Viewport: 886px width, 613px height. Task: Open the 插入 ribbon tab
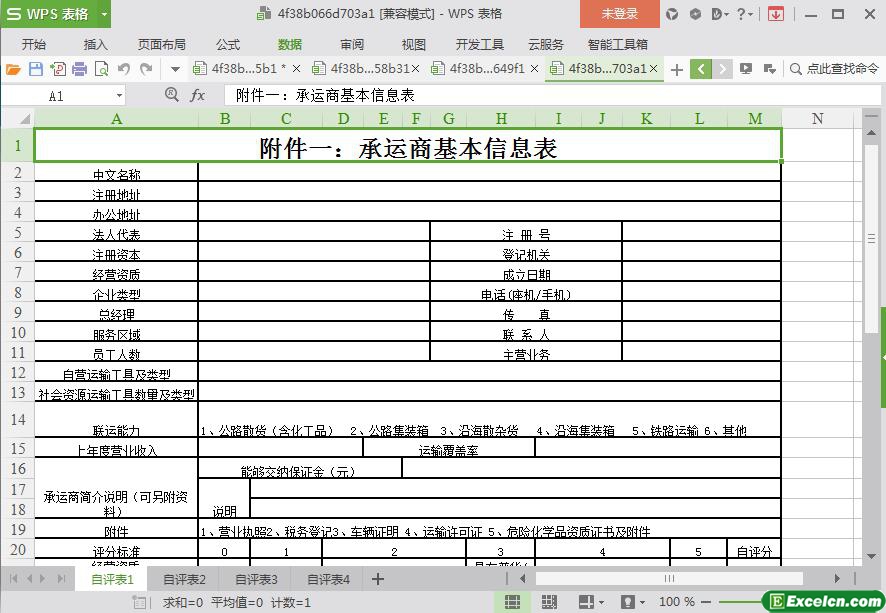click(95, 44)
